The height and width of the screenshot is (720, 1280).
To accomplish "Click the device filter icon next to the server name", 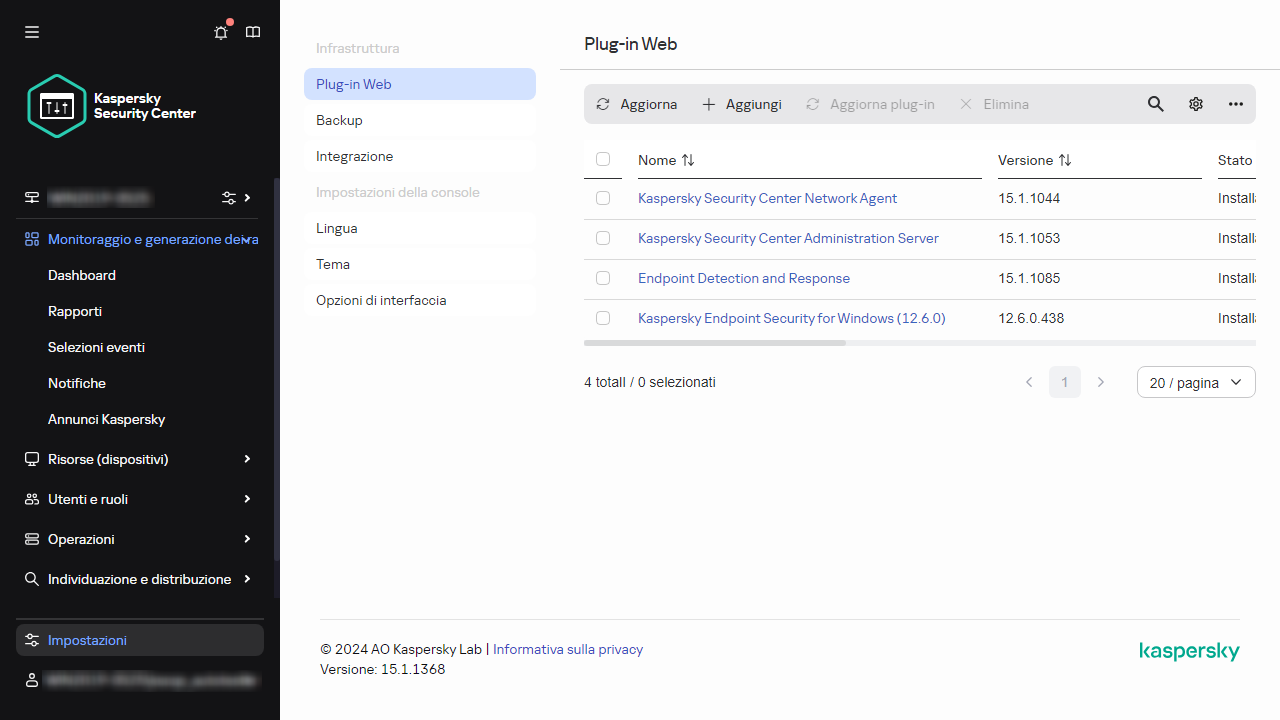I will 227,198.
